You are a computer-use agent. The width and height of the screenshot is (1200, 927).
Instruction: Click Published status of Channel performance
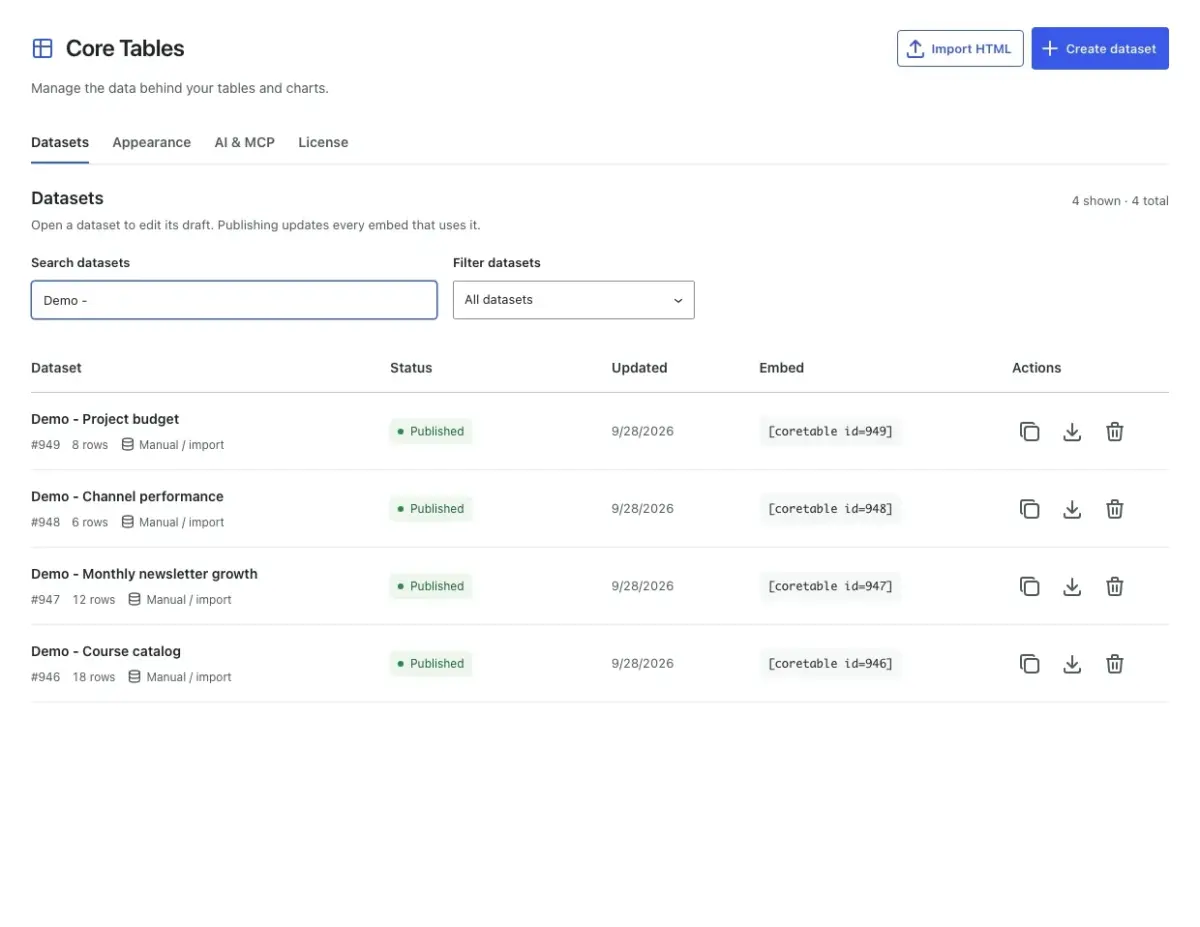tap(430, 508)
